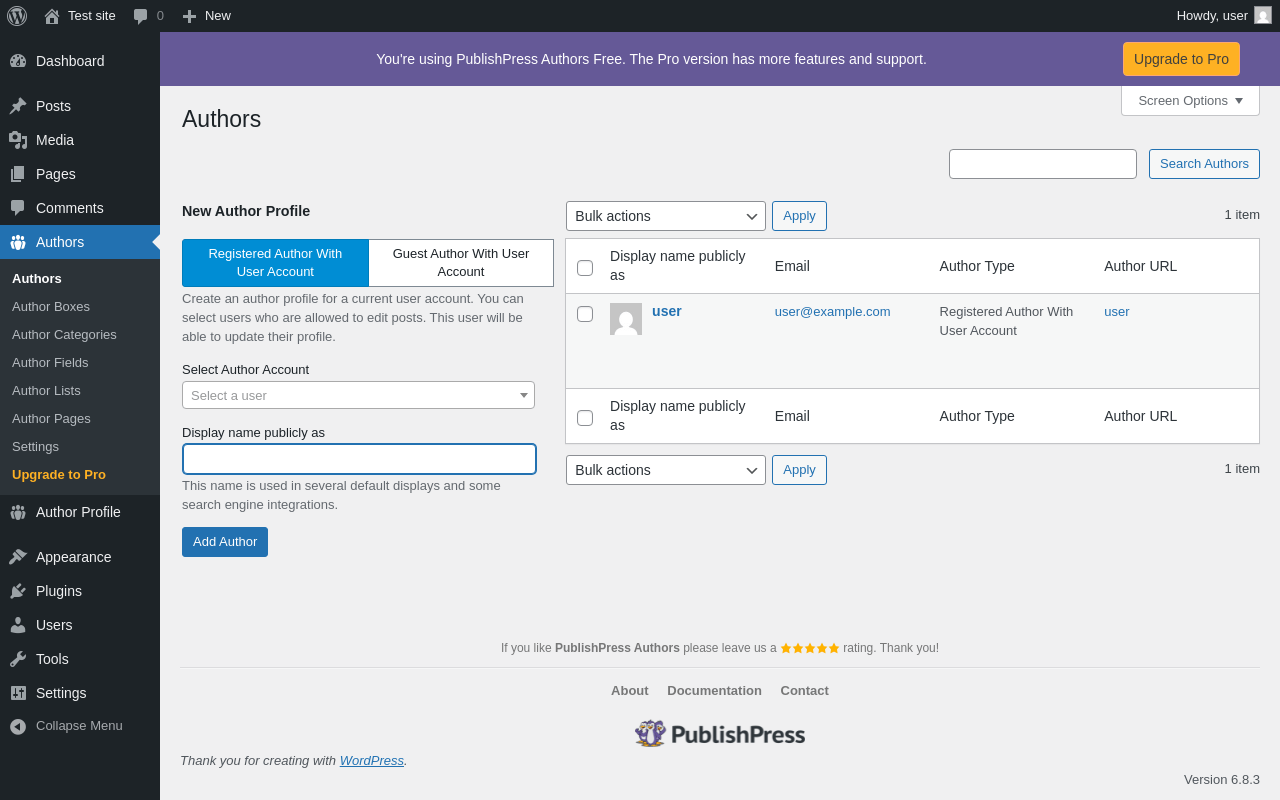Click the WordPress logo icon
Viewport: 1280px width, 800px height.
pyautogui.click(x=17, y=16)
